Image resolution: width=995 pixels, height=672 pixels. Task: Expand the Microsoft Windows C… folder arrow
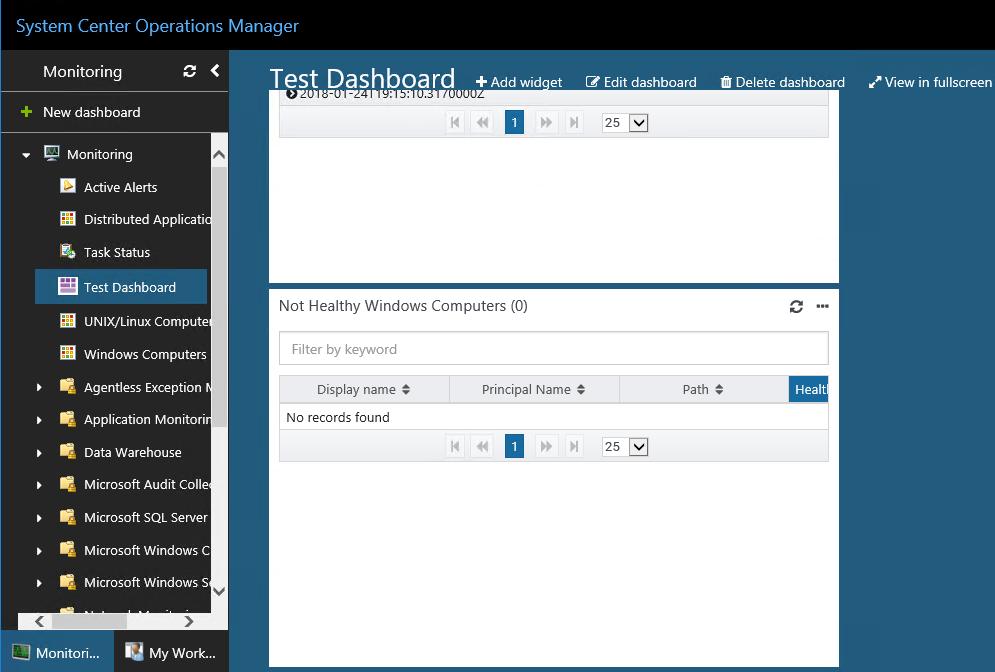[x=39, y=551]
